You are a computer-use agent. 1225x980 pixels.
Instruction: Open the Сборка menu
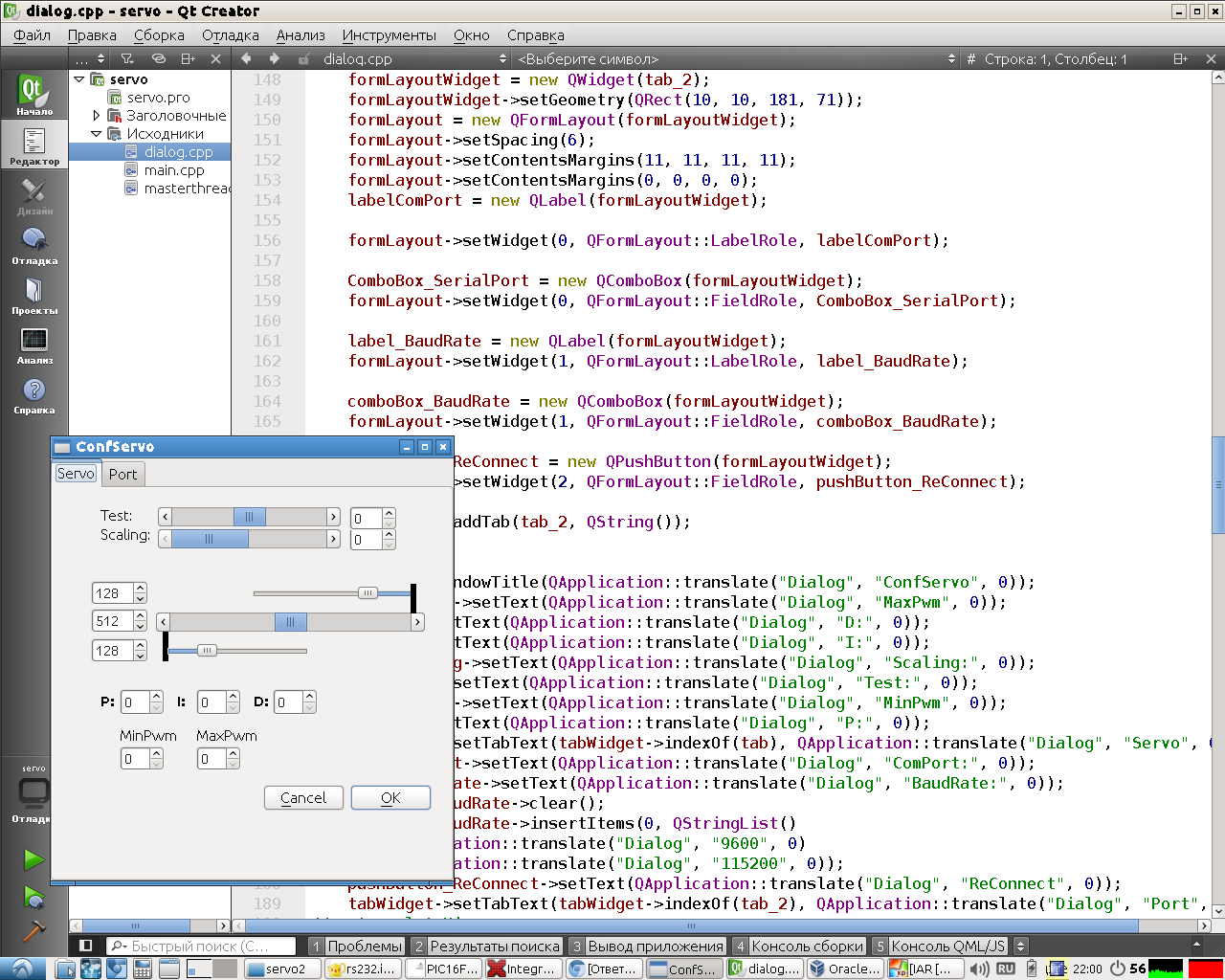point(159,35)
